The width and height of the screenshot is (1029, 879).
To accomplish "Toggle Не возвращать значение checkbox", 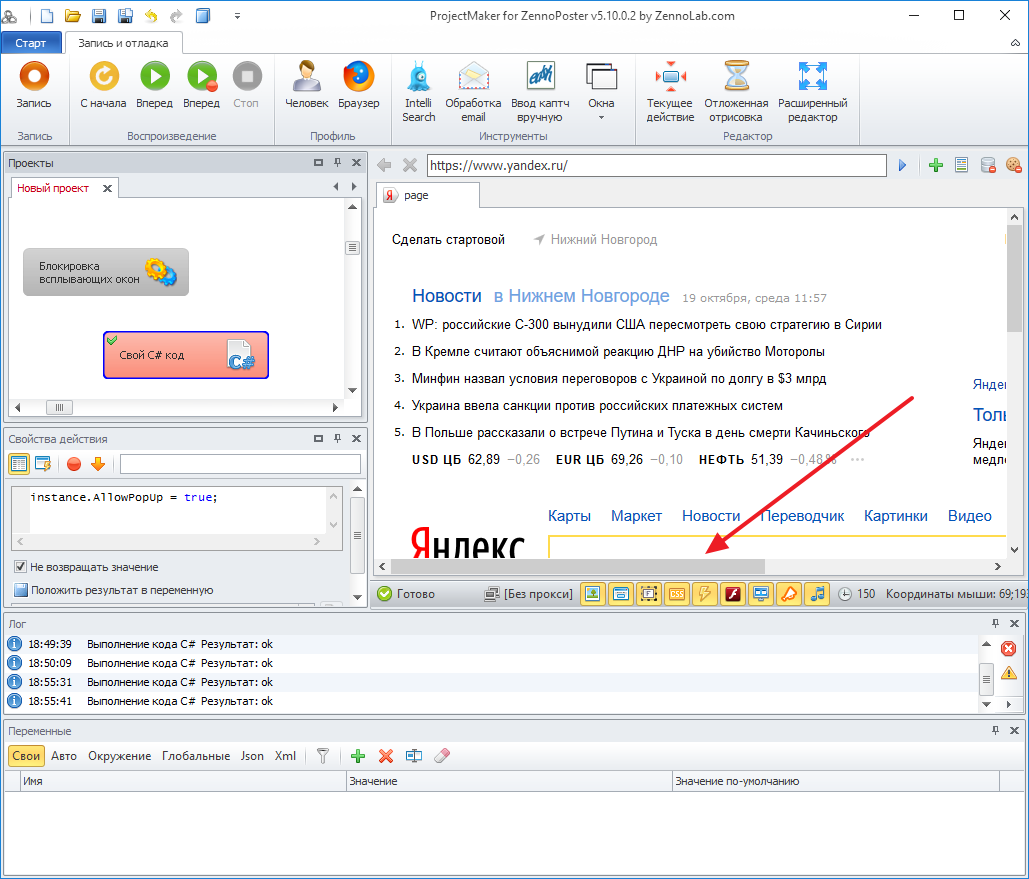I will [x=20, y=567].
